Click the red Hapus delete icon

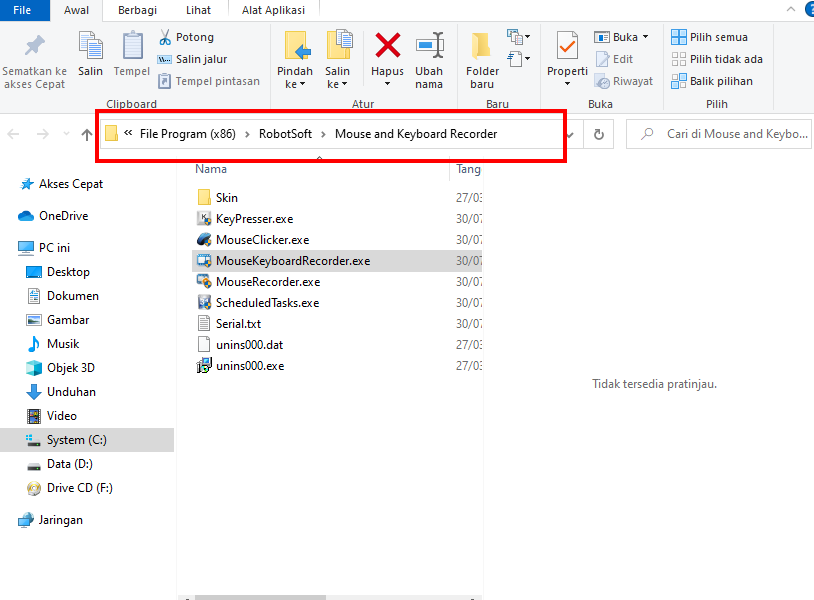coord(387,45)
